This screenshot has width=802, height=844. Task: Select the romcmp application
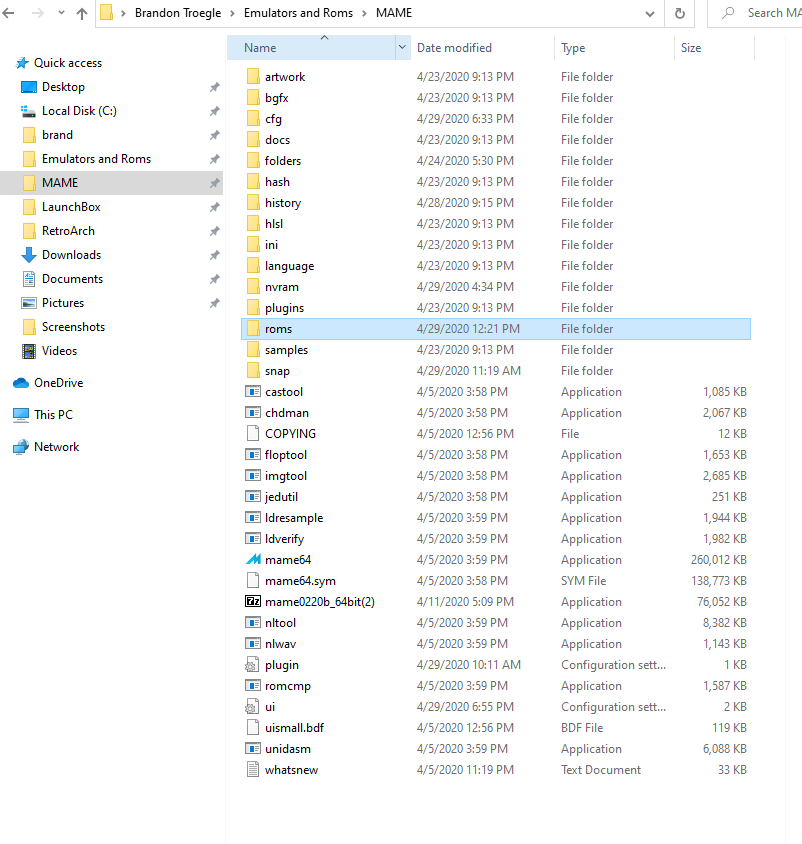288,686
